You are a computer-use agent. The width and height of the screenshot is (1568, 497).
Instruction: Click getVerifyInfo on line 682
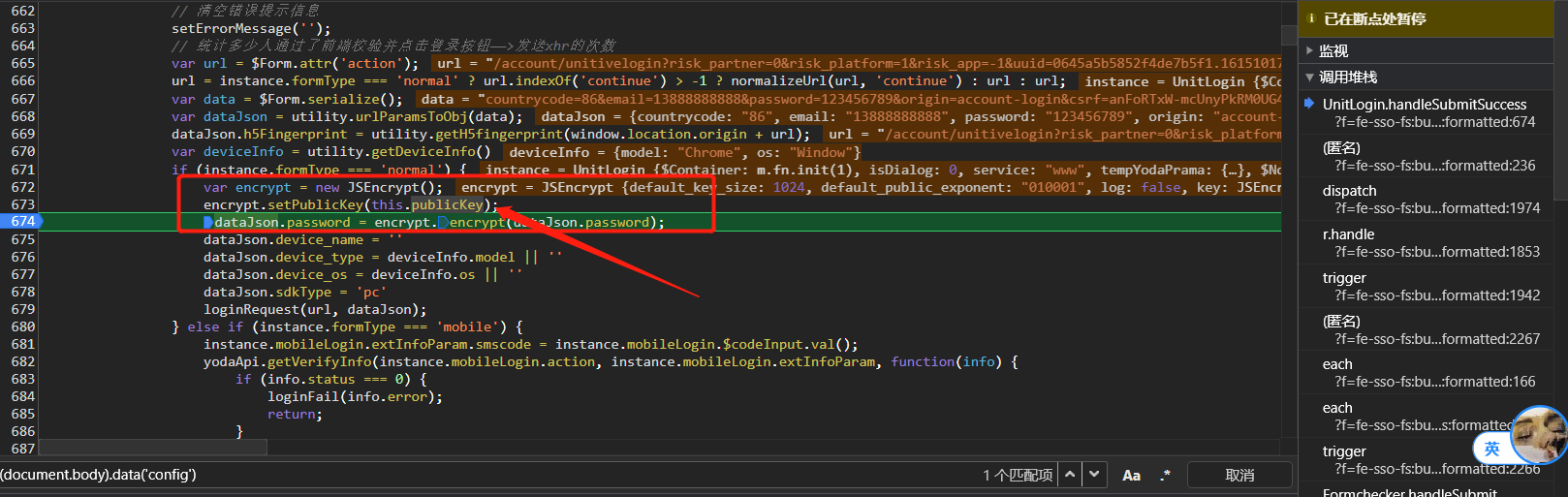(320, 361)
